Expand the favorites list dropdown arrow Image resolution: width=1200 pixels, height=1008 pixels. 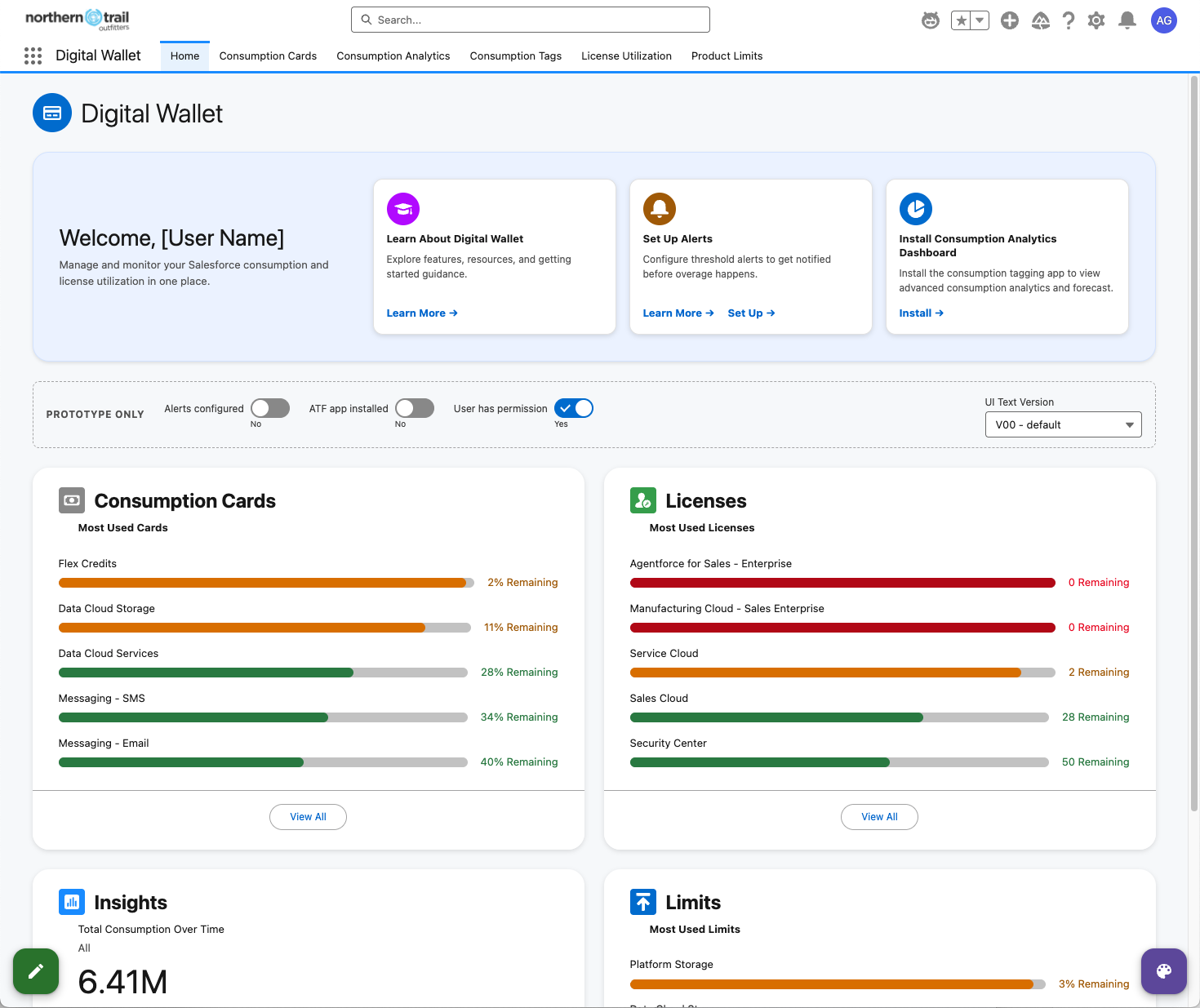click(x=980, y=20)
